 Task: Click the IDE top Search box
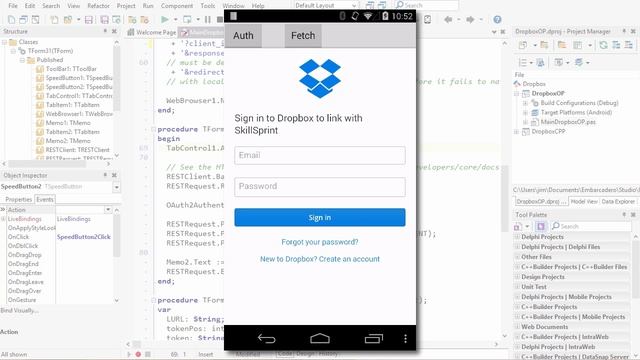click(x=426, y=5)
